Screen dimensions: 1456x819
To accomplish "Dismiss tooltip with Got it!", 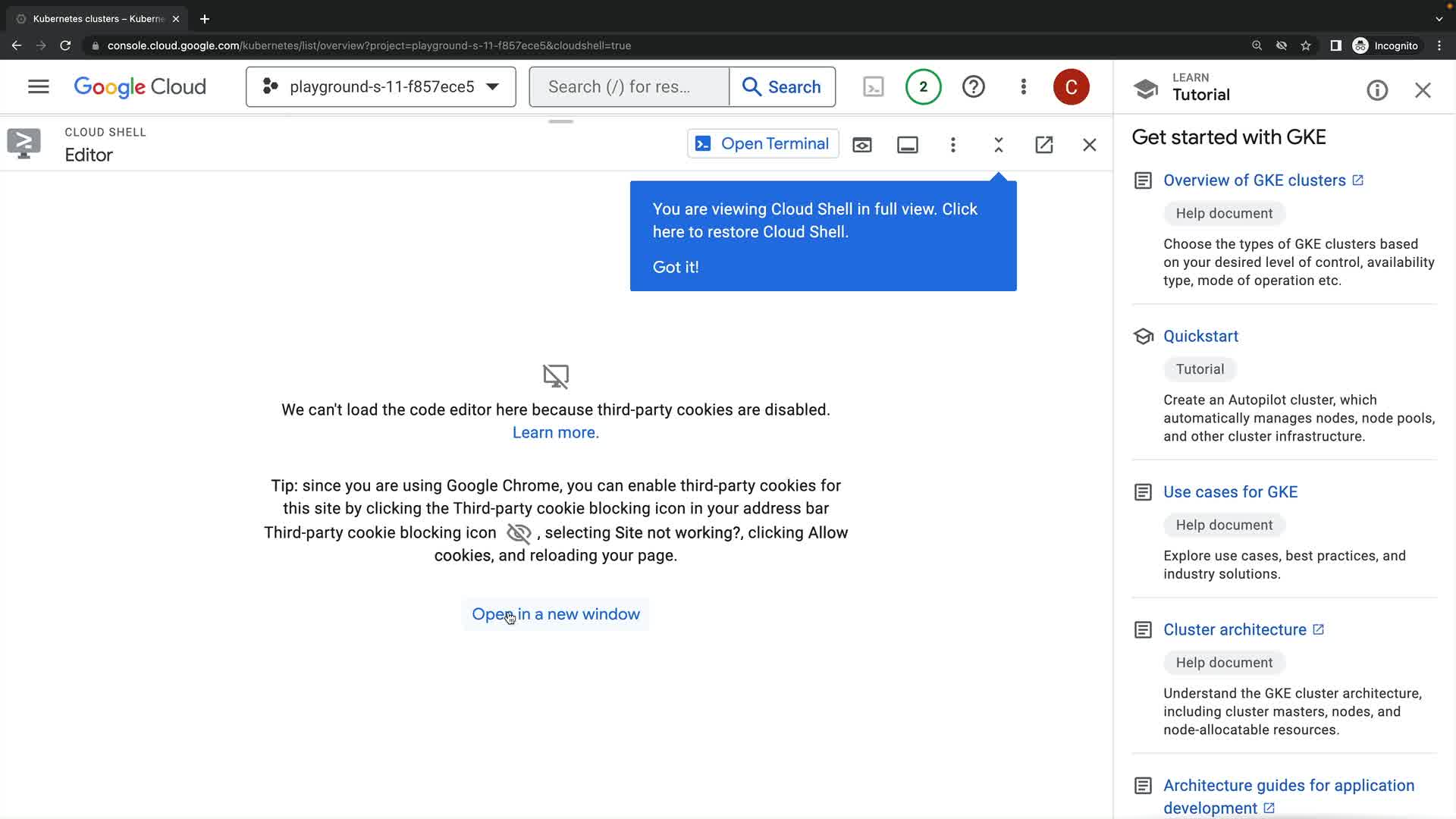I will 676,267.
